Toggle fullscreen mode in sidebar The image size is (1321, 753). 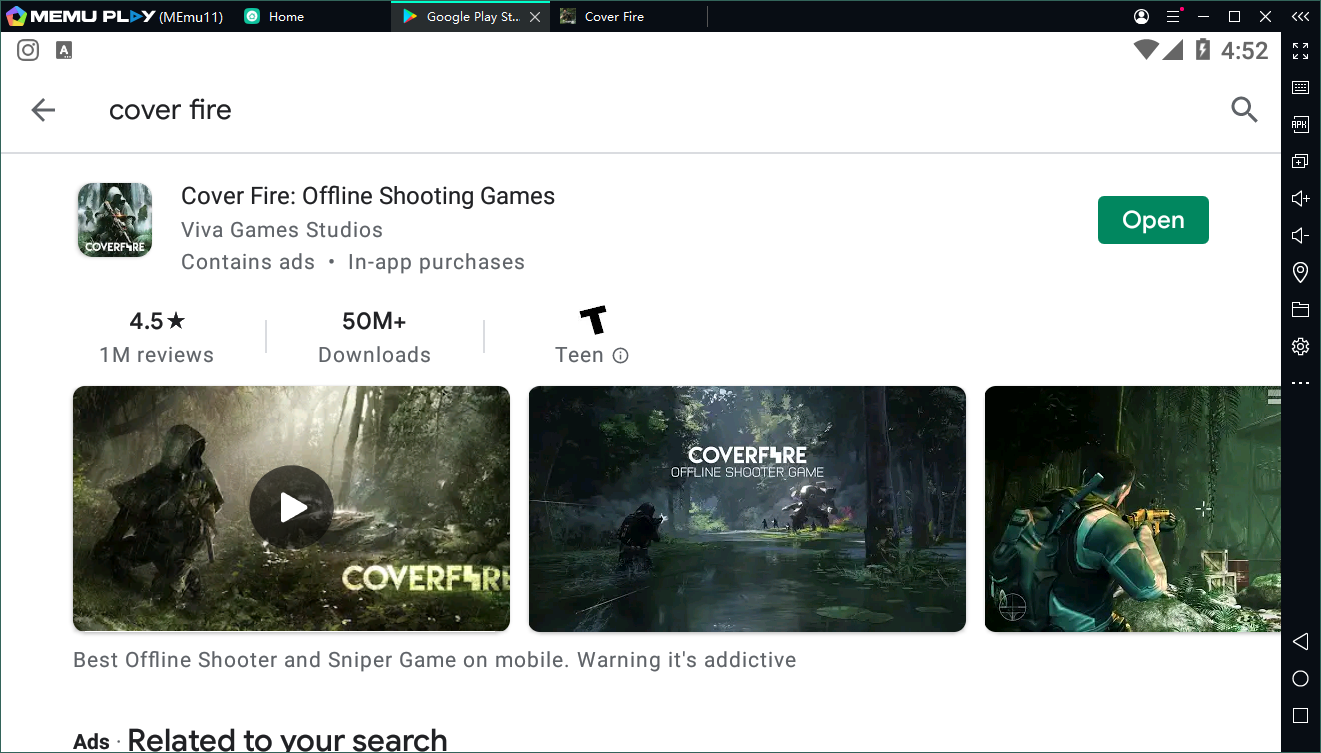pos(1300,51)
